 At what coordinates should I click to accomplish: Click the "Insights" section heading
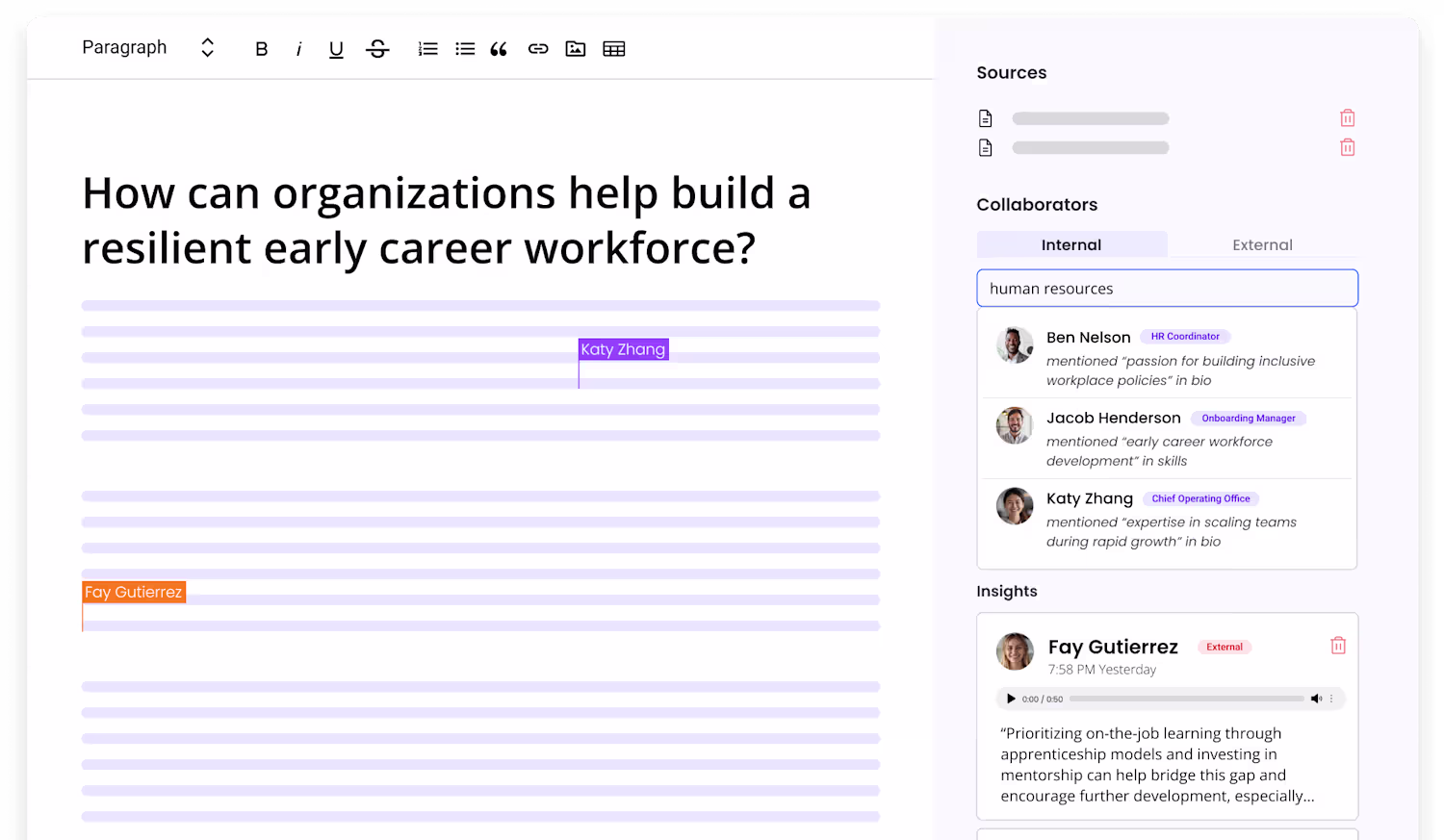pos(1007,592)
